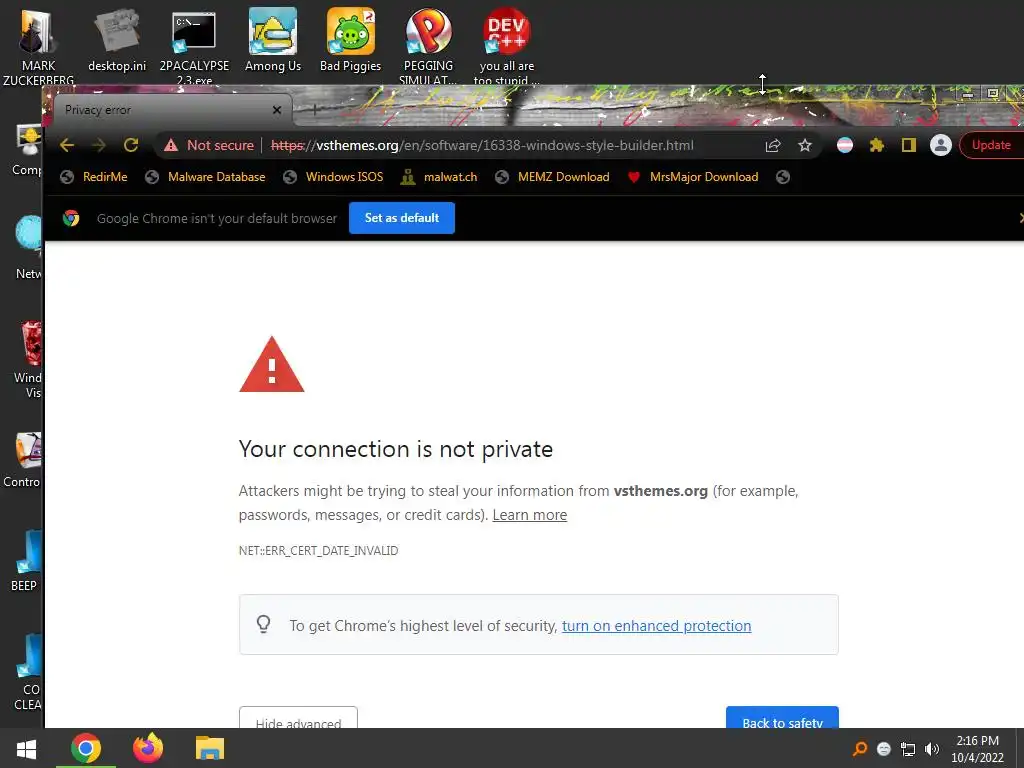Click the NET::ERR_CERT_DATE_INVALID error code
This screenshot has width=1024, height=768.
[318, 551]
